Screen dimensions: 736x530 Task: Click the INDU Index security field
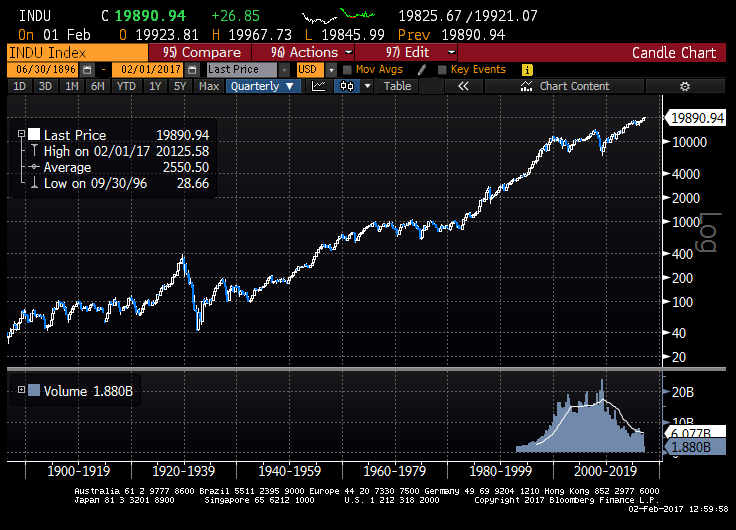point(77,52)
